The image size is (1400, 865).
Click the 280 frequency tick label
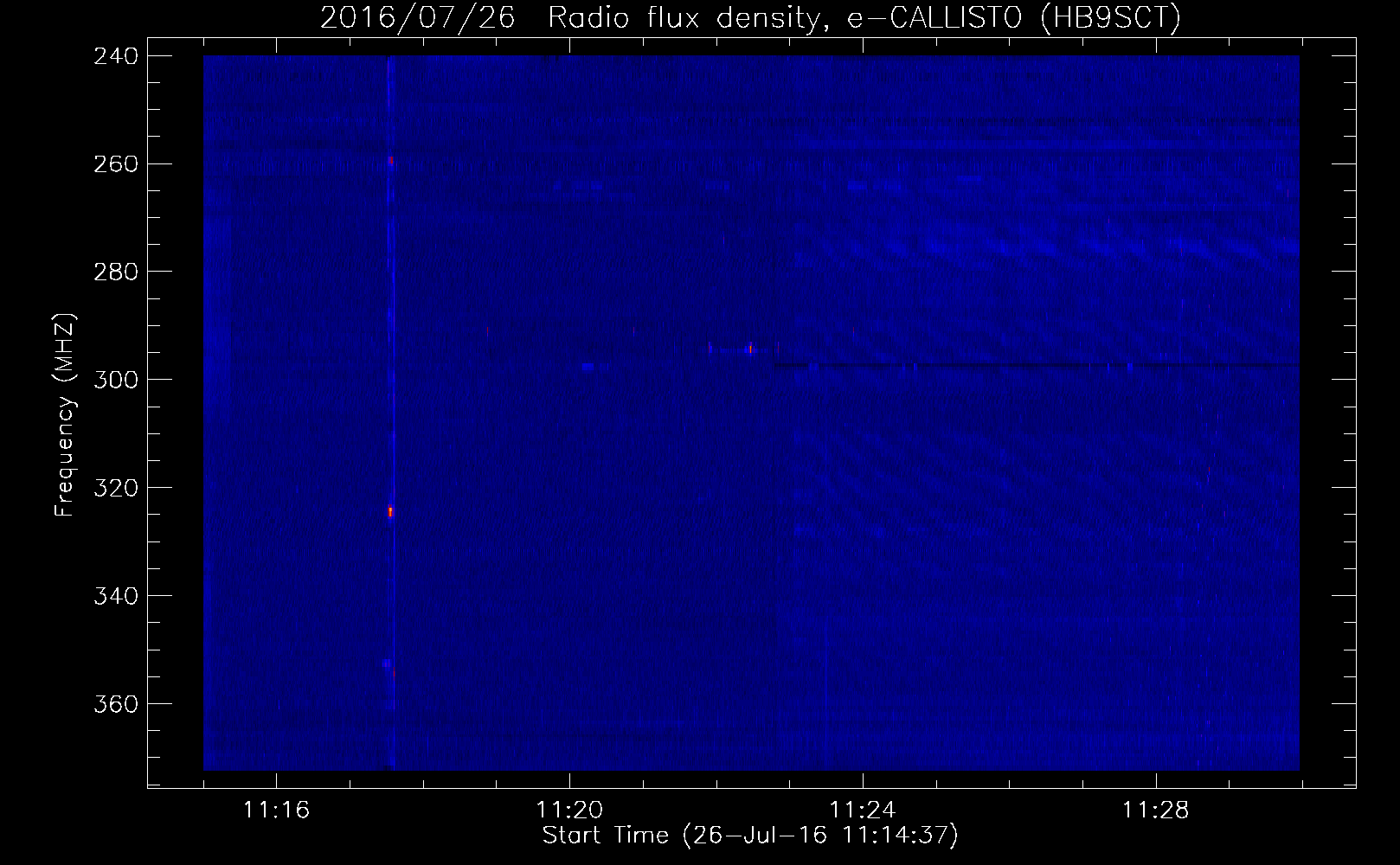click(x=114, y=272)
